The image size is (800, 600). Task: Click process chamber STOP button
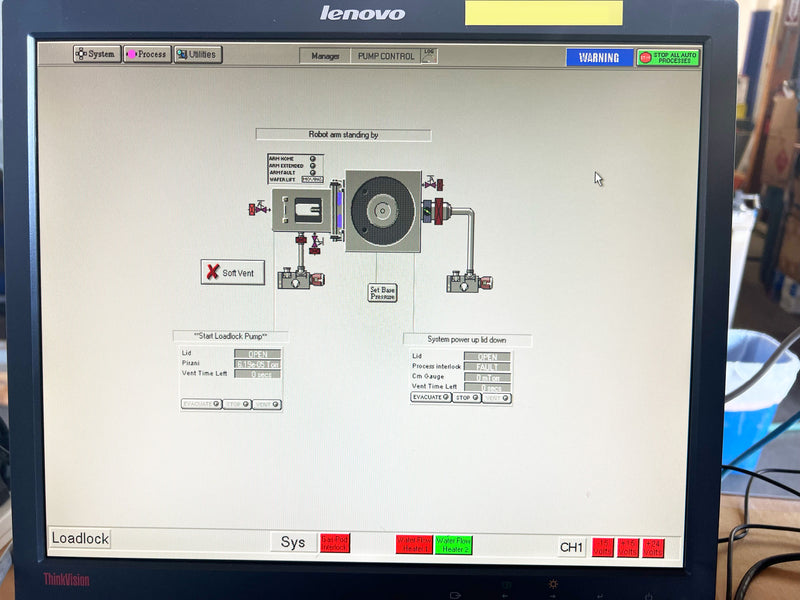click(467, 397)
